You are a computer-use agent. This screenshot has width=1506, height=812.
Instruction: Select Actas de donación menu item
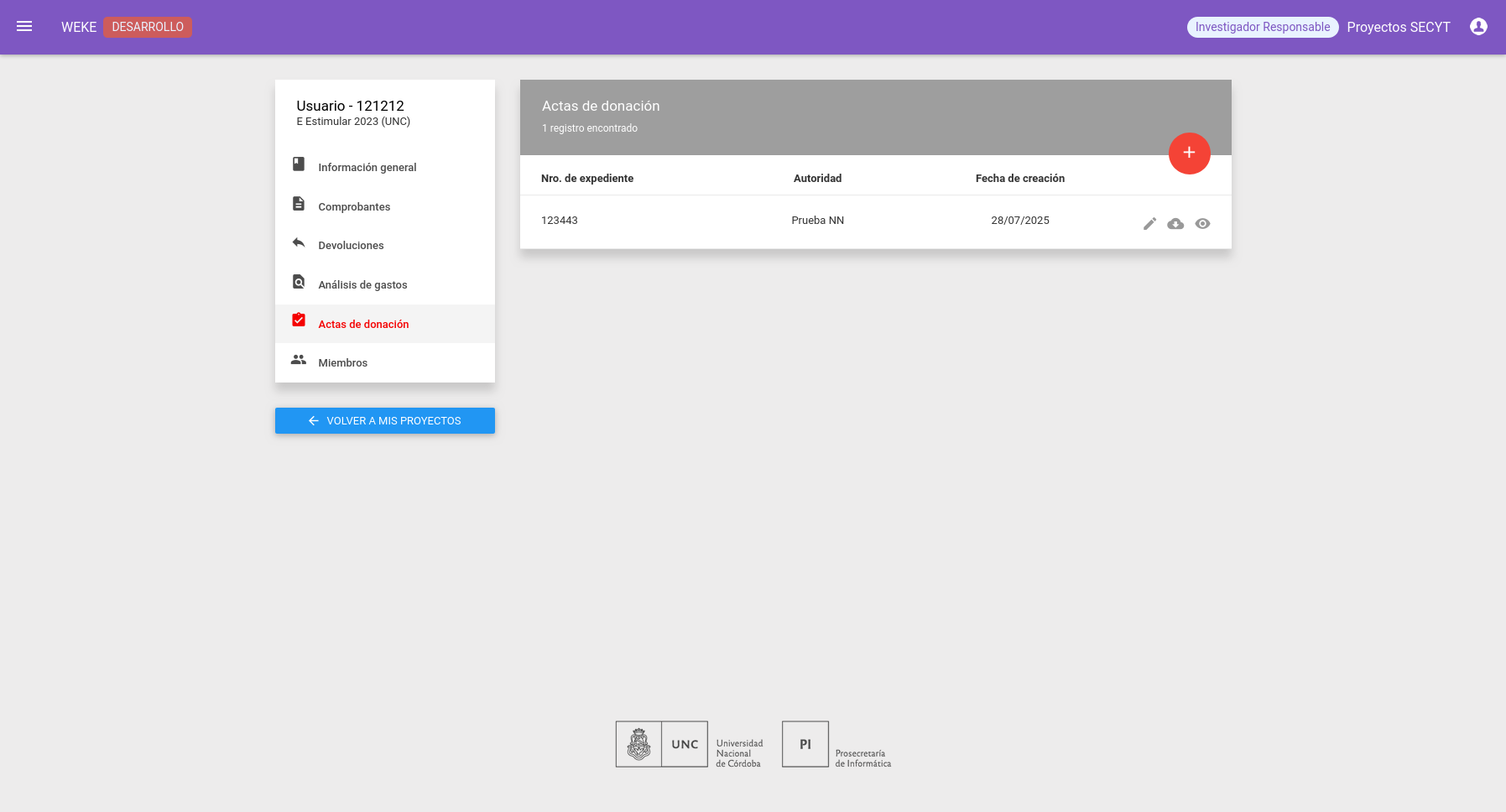click(x=385, y=324)
